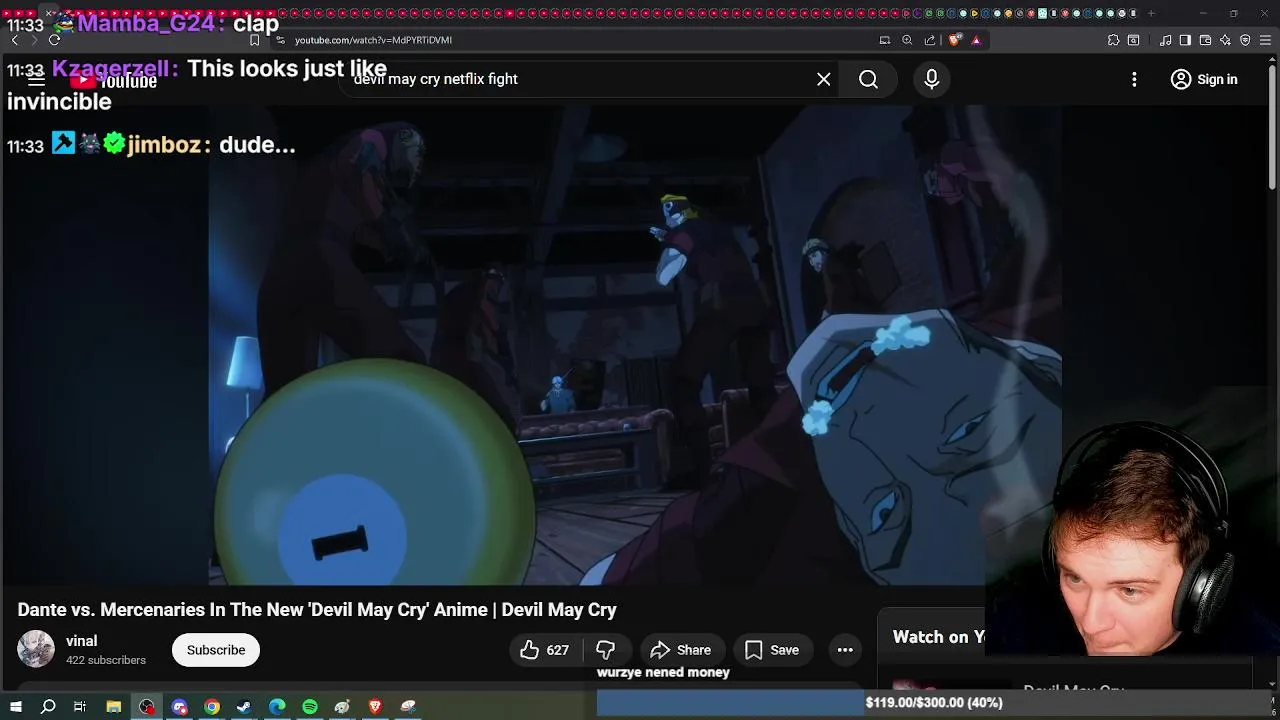Share the video
This screenshot has width=1280, height=720.
(x=681, y=650)
